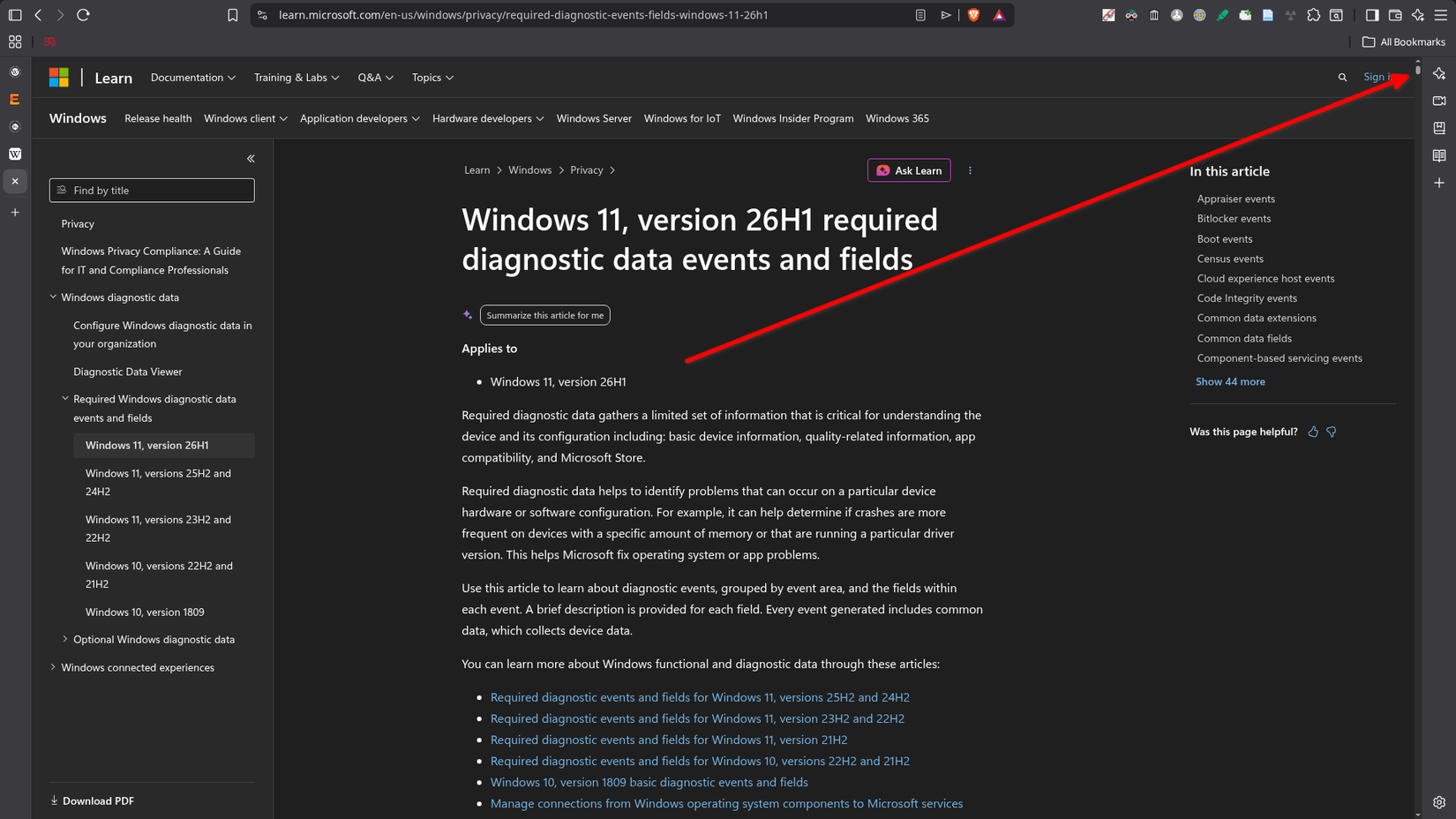1456x819 pixels.
Task: Open the Windows client dropdown
Action: 245,118
